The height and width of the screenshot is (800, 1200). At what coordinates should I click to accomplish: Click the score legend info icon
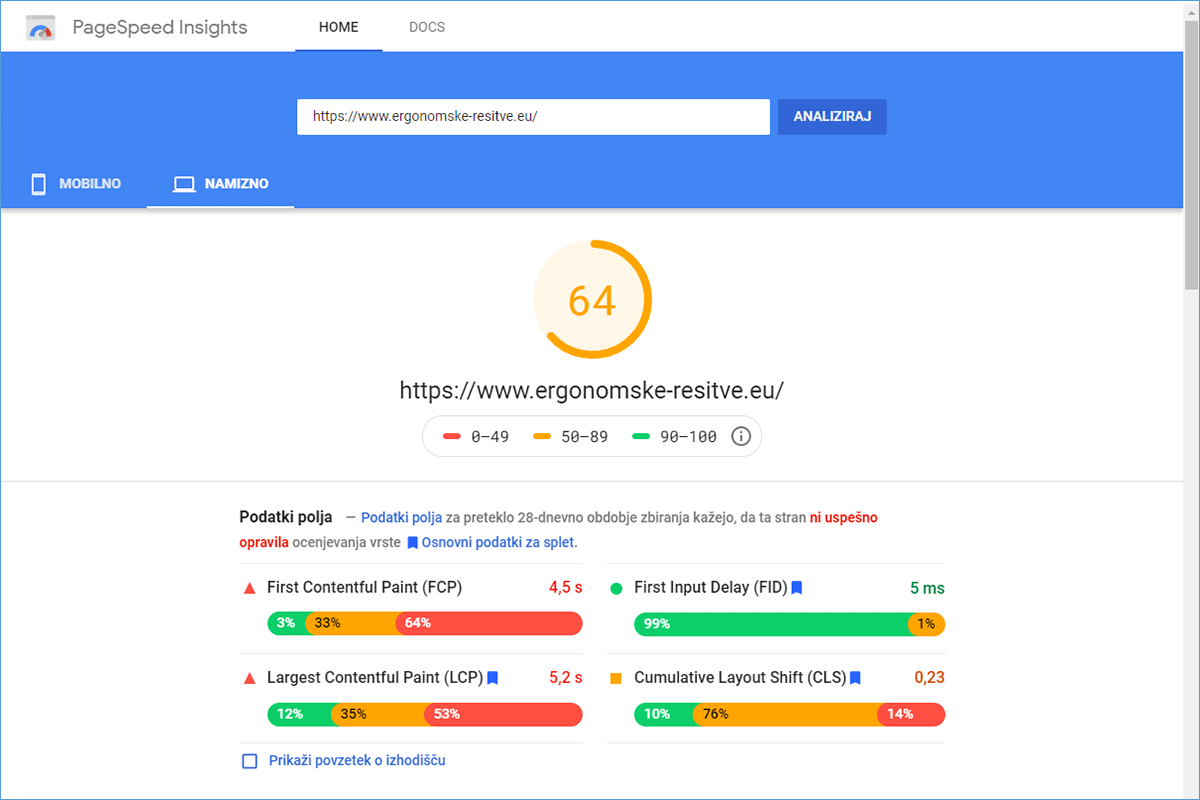(x=740, y=437)
